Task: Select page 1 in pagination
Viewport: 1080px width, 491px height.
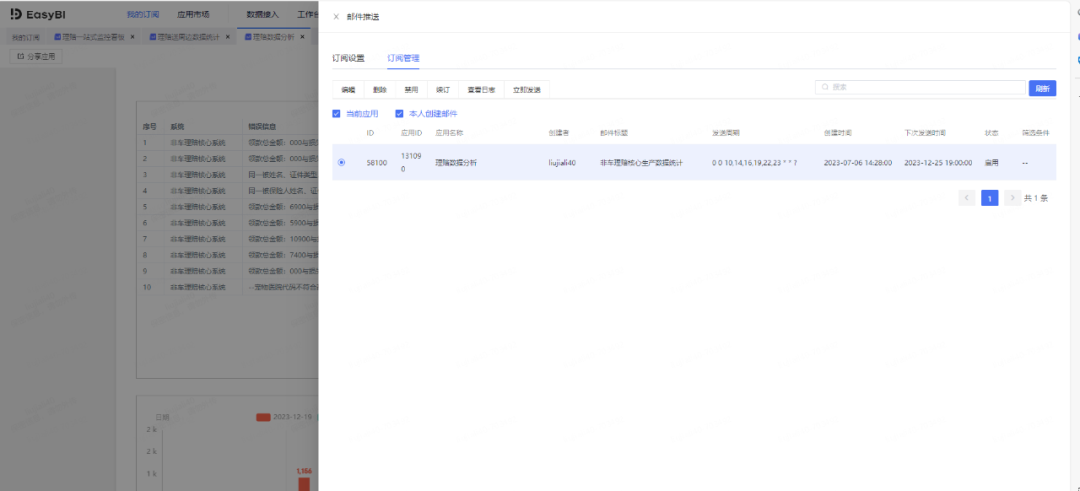Action: [990, 198]
